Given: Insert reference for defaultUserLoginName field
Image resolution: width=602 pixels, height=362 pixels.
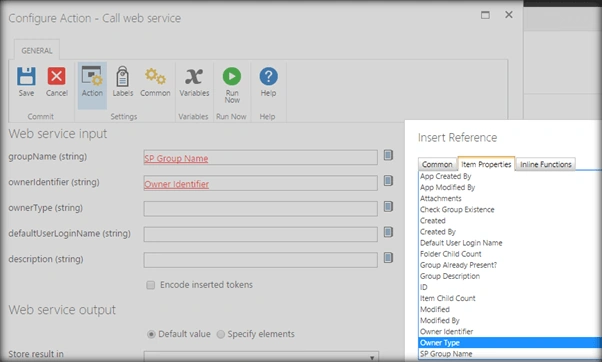Looking at the screenshot, I should pyautogui.click(x=388, y=232).
